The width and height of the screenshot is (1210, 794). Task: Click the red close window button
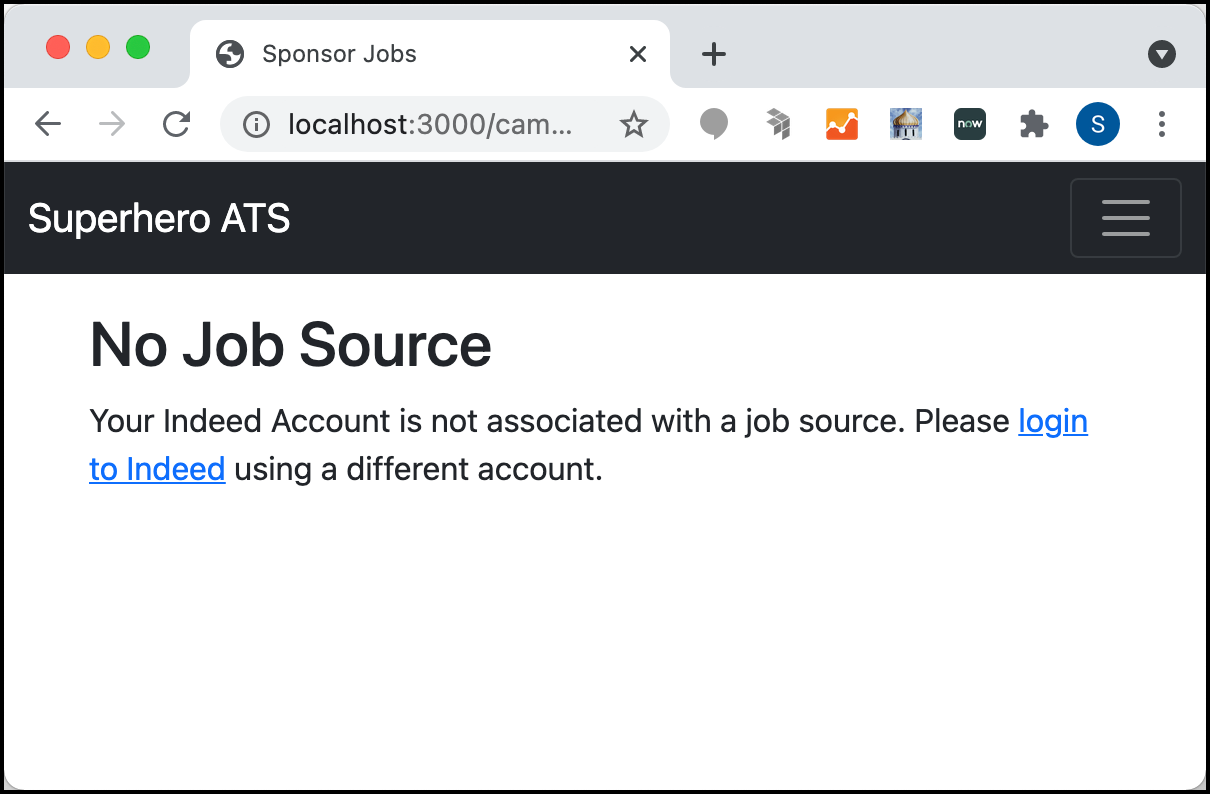[58, 47]
